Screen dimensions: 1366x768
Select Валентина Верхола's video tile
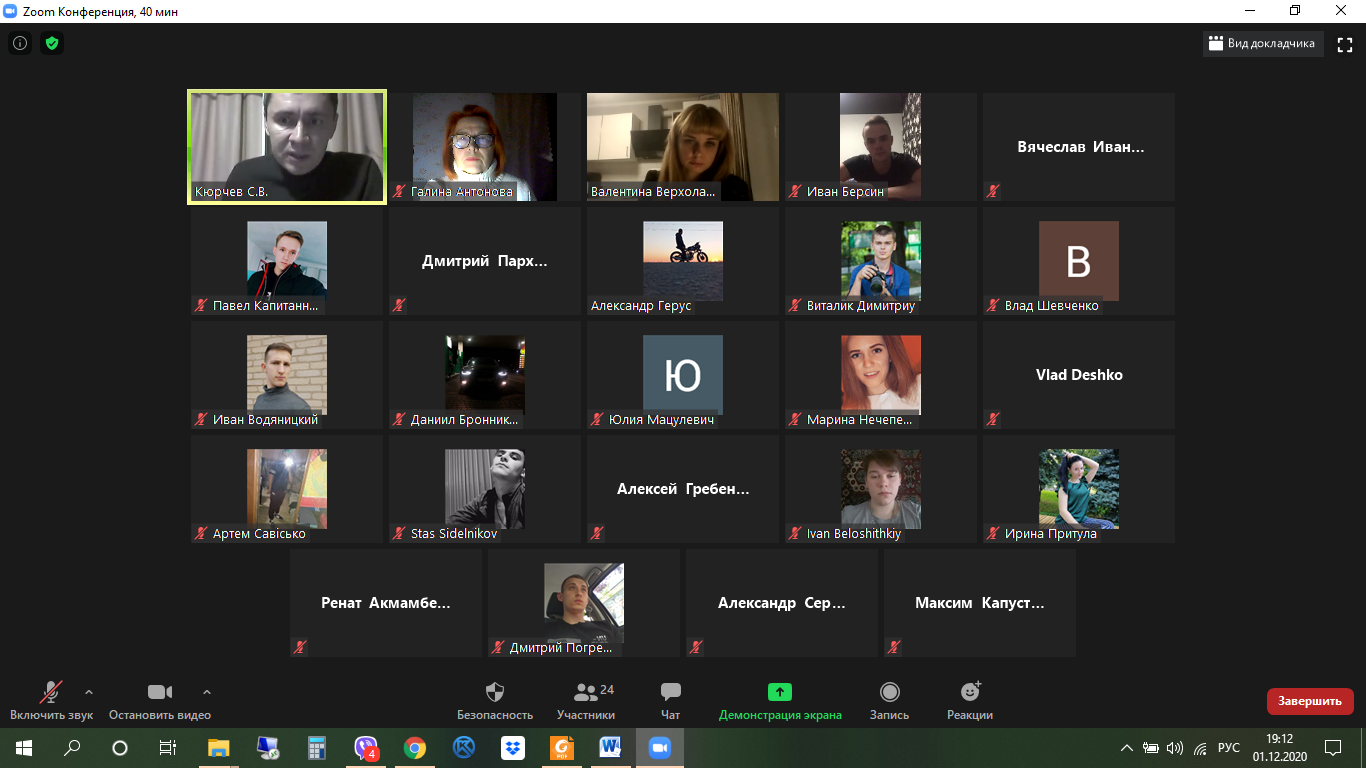click(x=683, y=147)
